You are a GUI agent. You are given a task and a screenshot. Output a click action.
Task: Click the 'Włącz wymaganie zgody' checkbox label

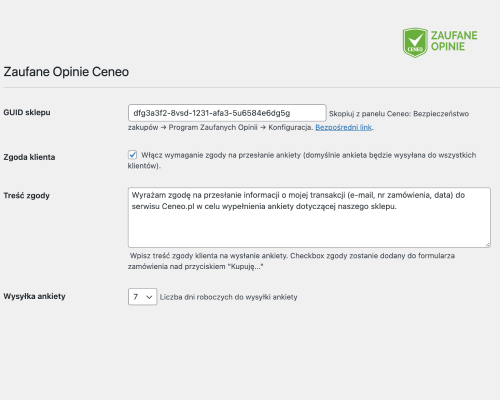[302, 160]
